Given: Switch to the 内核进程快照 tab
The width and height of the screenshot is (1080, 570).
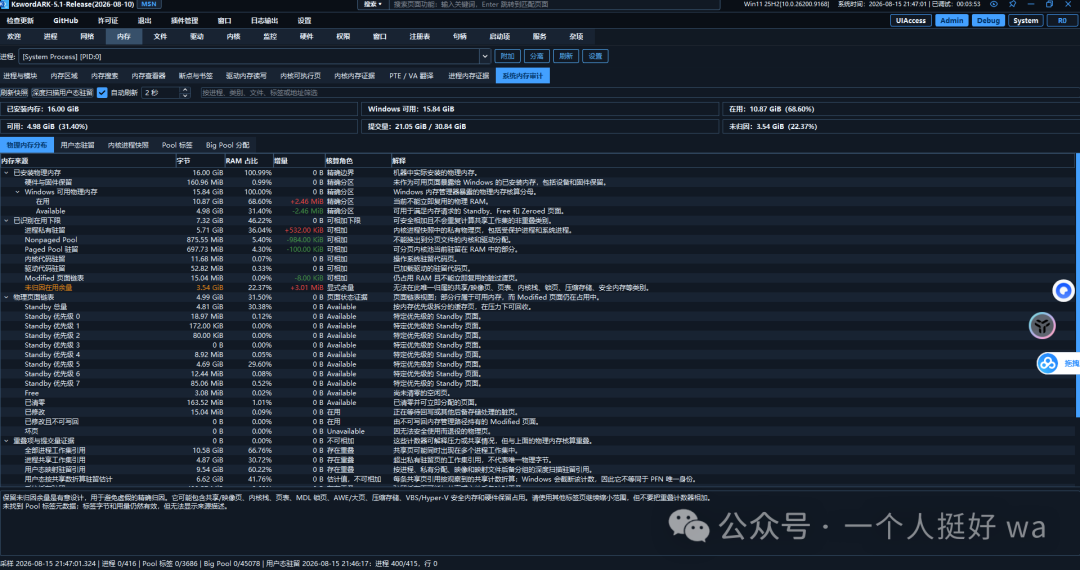Looking at the screenshot, I should click(x=128, y=145).
